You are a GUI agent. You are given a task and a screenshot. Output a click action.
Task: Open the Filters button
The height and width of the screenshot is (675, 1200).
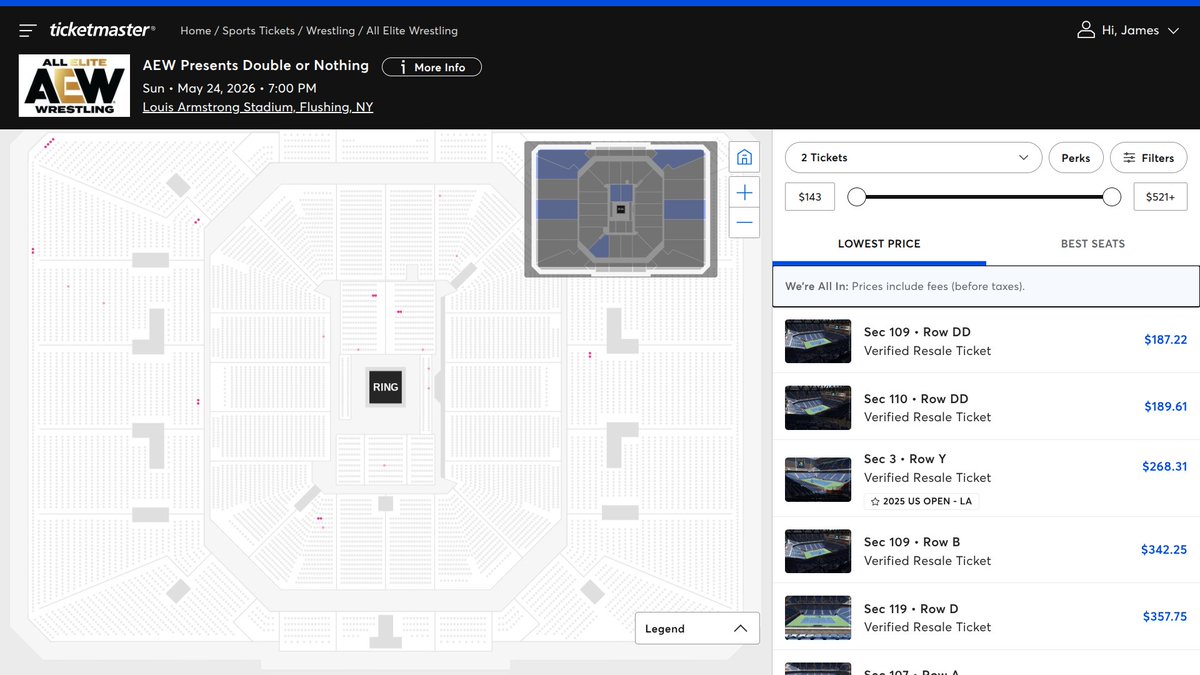click(x=1148, y=158)
